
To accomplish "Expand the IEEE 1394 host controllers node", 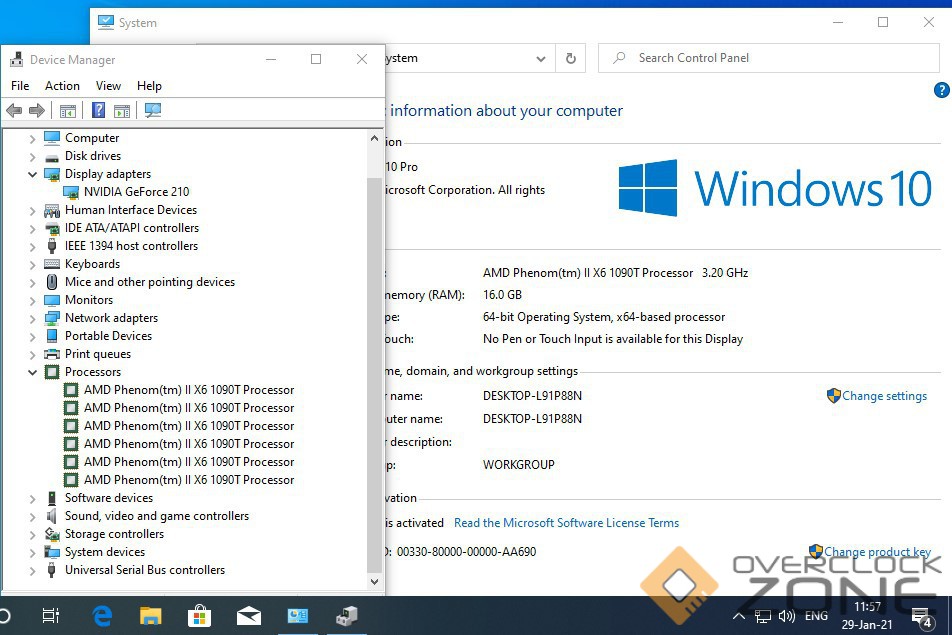I will (x=33, y=246).
